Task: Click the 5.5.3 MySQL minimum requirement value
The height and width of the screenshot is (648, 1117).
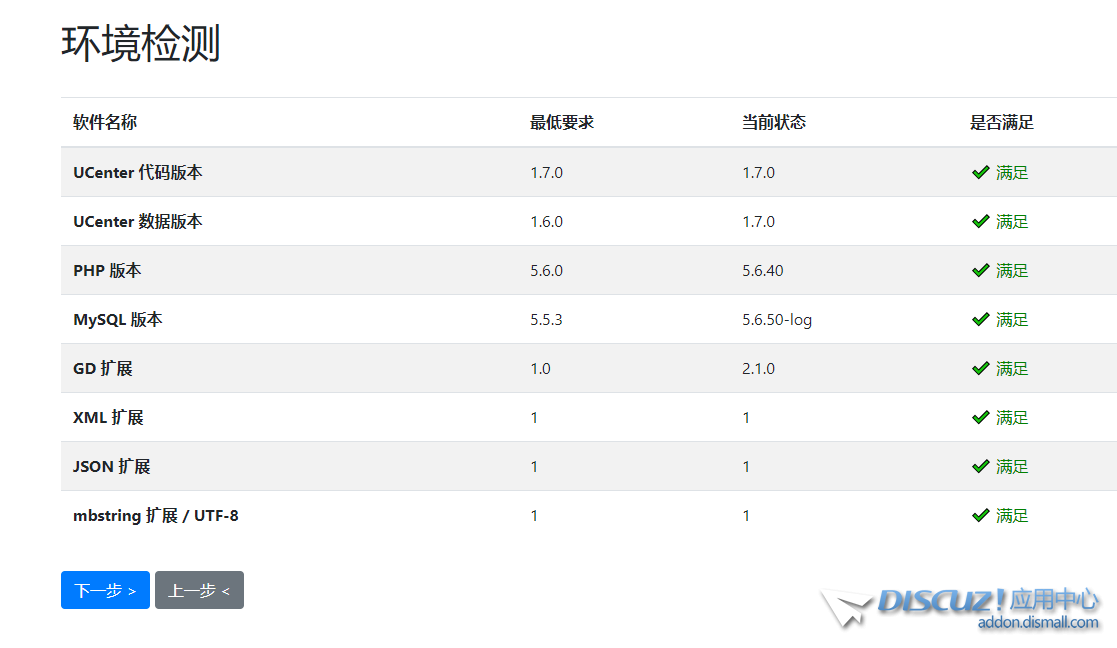Action: pyautogui.click(x=546, y=320)
